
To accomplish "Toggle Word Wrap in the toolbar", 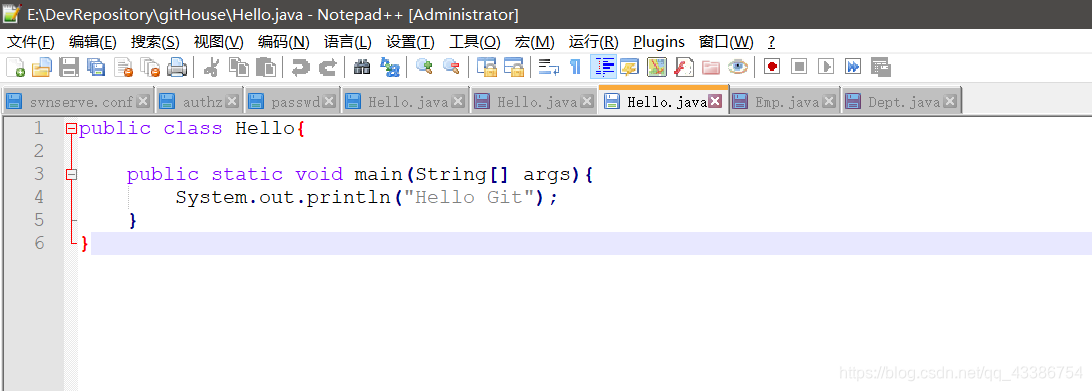I will pos(549,67).
